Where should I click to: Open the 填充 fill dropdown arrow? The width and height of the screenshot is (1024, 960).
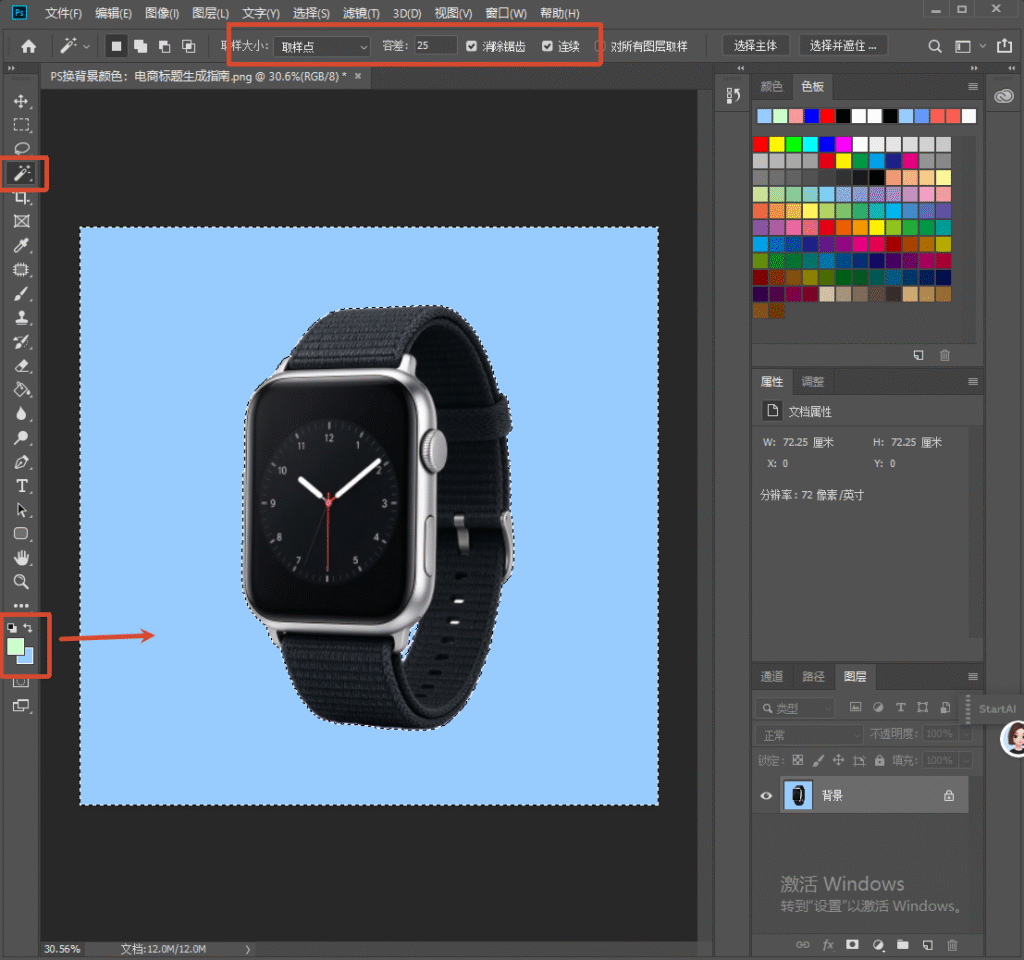click(x=966, y=760)
